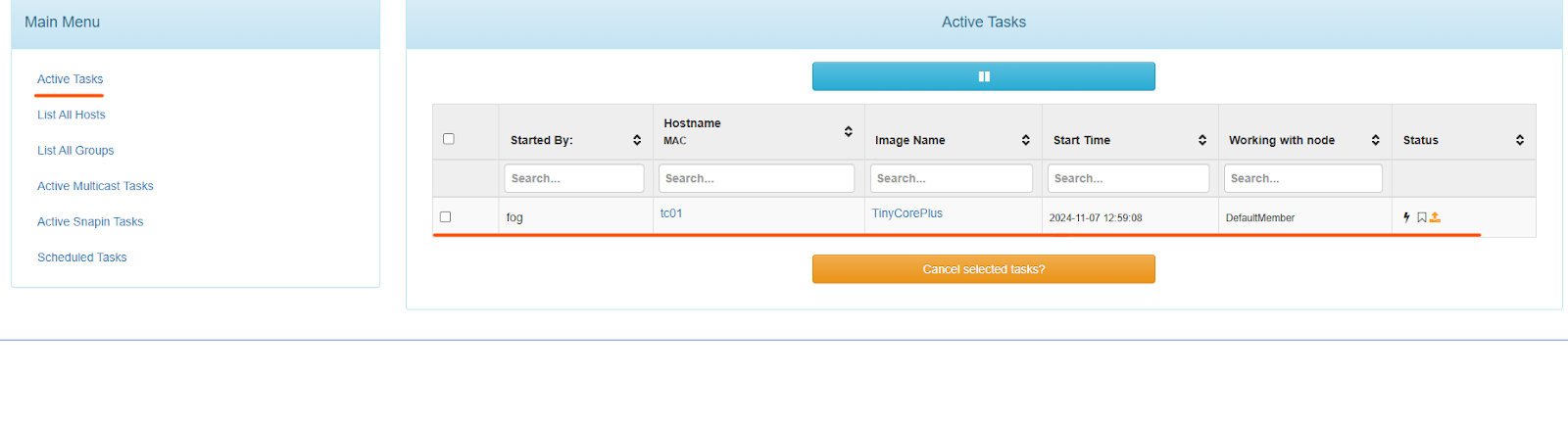Focus the Started By search field
The width and height of the screenshot is (1568, 421).
coord(574,178)
